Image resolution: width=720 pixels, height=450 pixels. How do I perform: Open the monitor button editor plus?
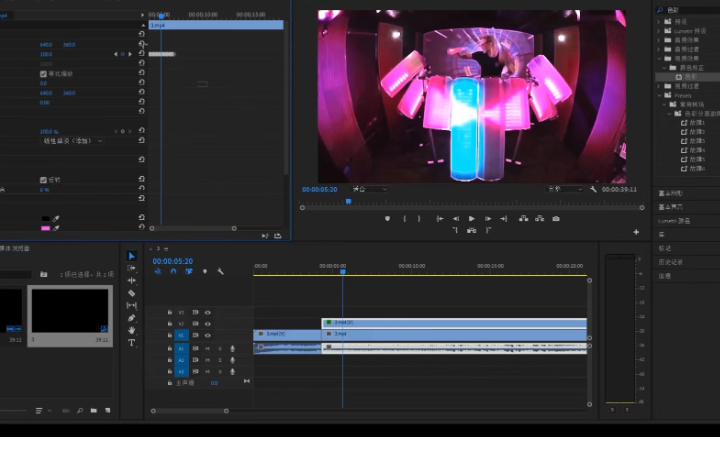click(x=636, y=232)
